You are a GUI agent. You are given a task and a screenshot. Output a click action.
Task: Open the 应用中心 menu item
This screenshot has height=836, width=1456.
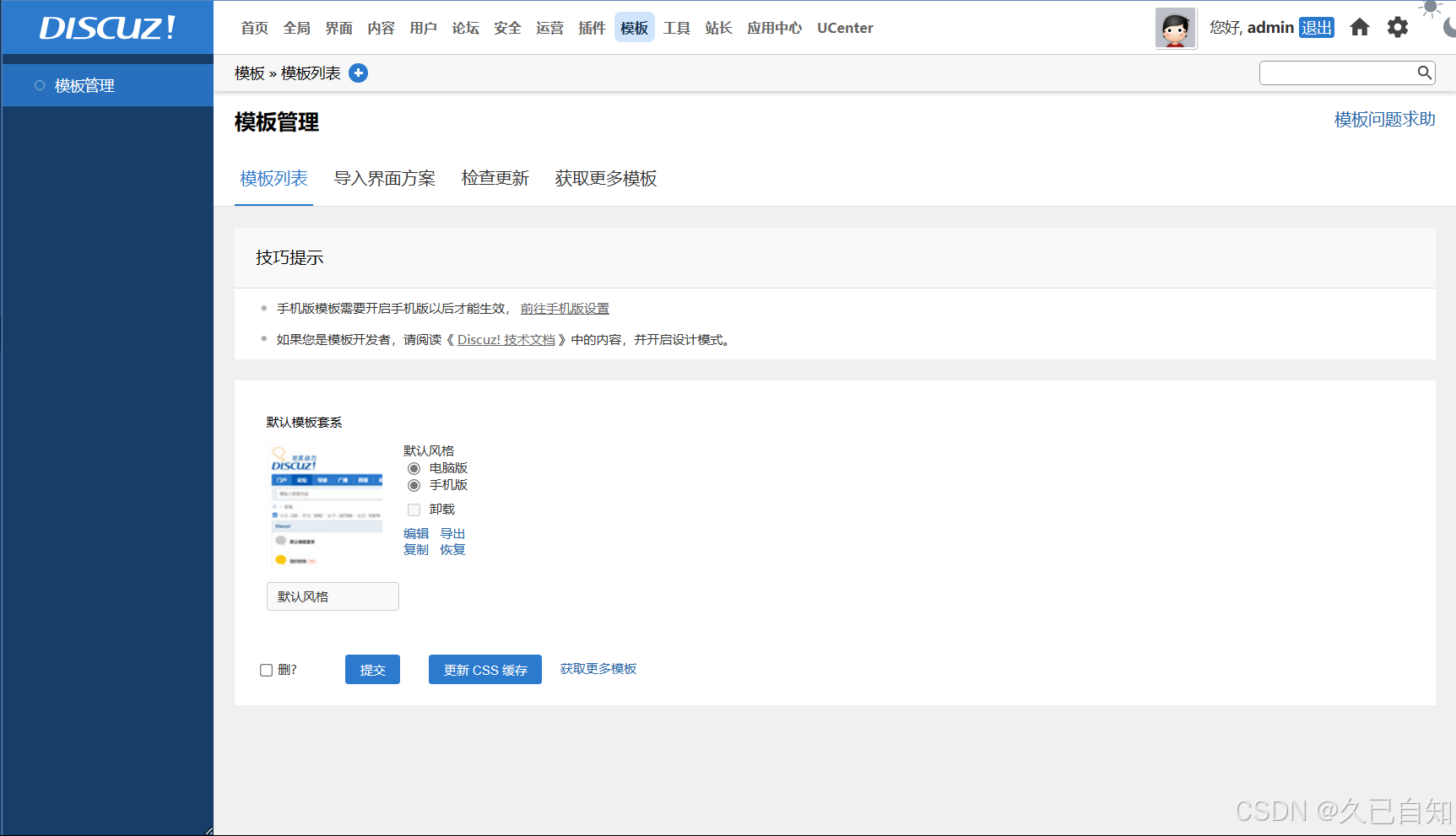click(773, 27)
